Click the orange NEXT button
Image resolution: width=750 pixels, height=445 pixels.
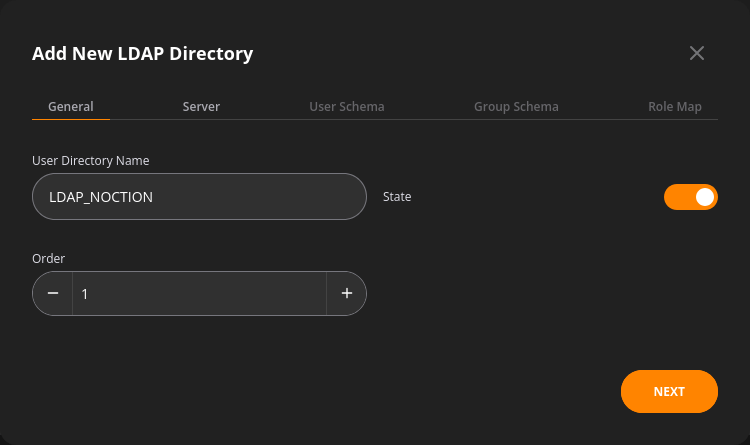tap(669, 391)
